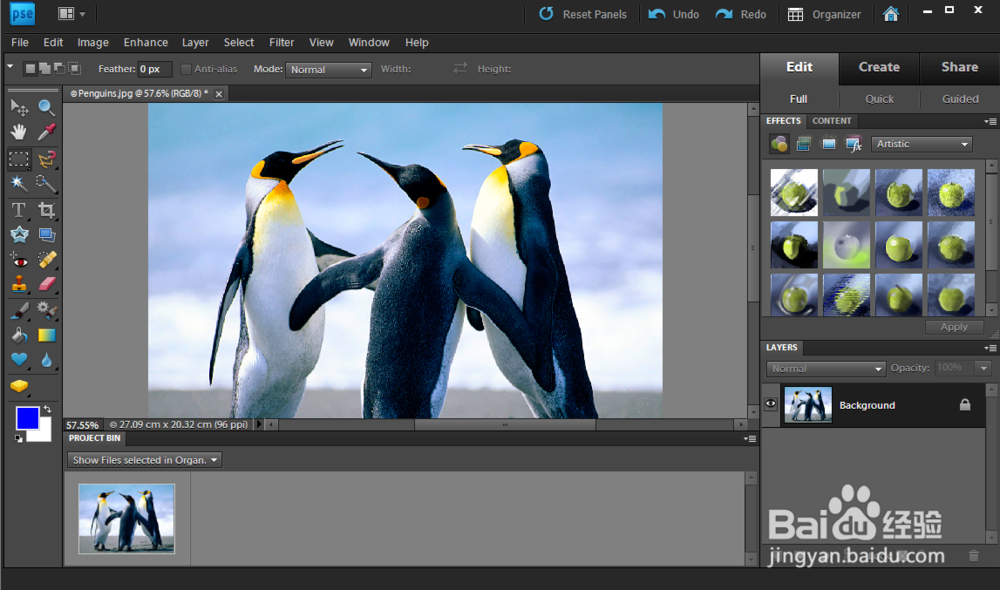Choose the Horizontal Type tool
The image size is (1000, 590).
pos(19,209)
